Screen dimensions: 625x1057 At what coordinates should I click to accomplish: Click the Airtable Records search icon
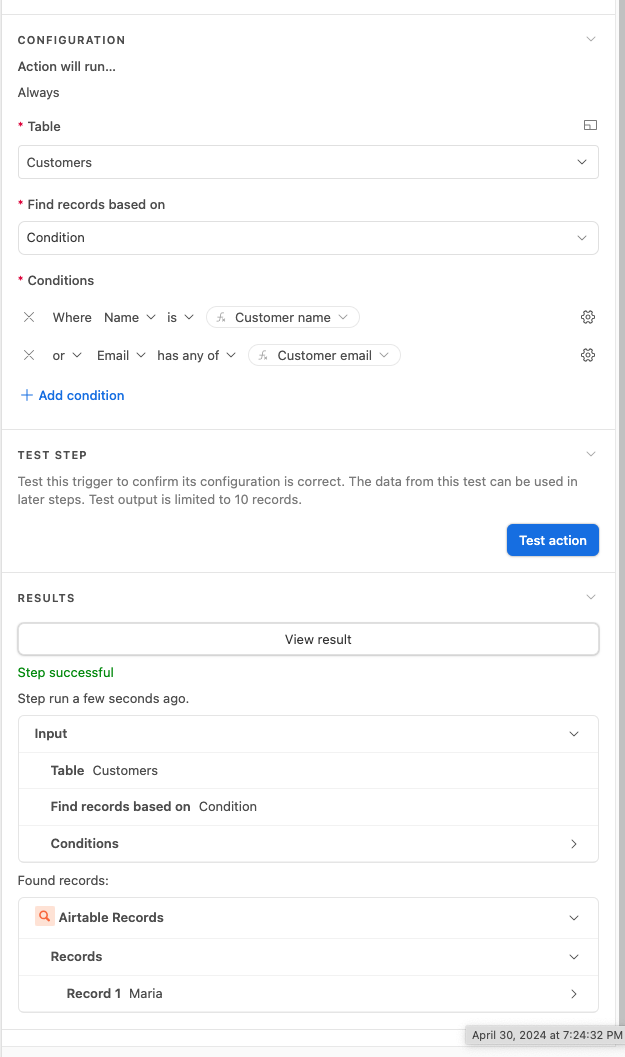coord(44,916)
